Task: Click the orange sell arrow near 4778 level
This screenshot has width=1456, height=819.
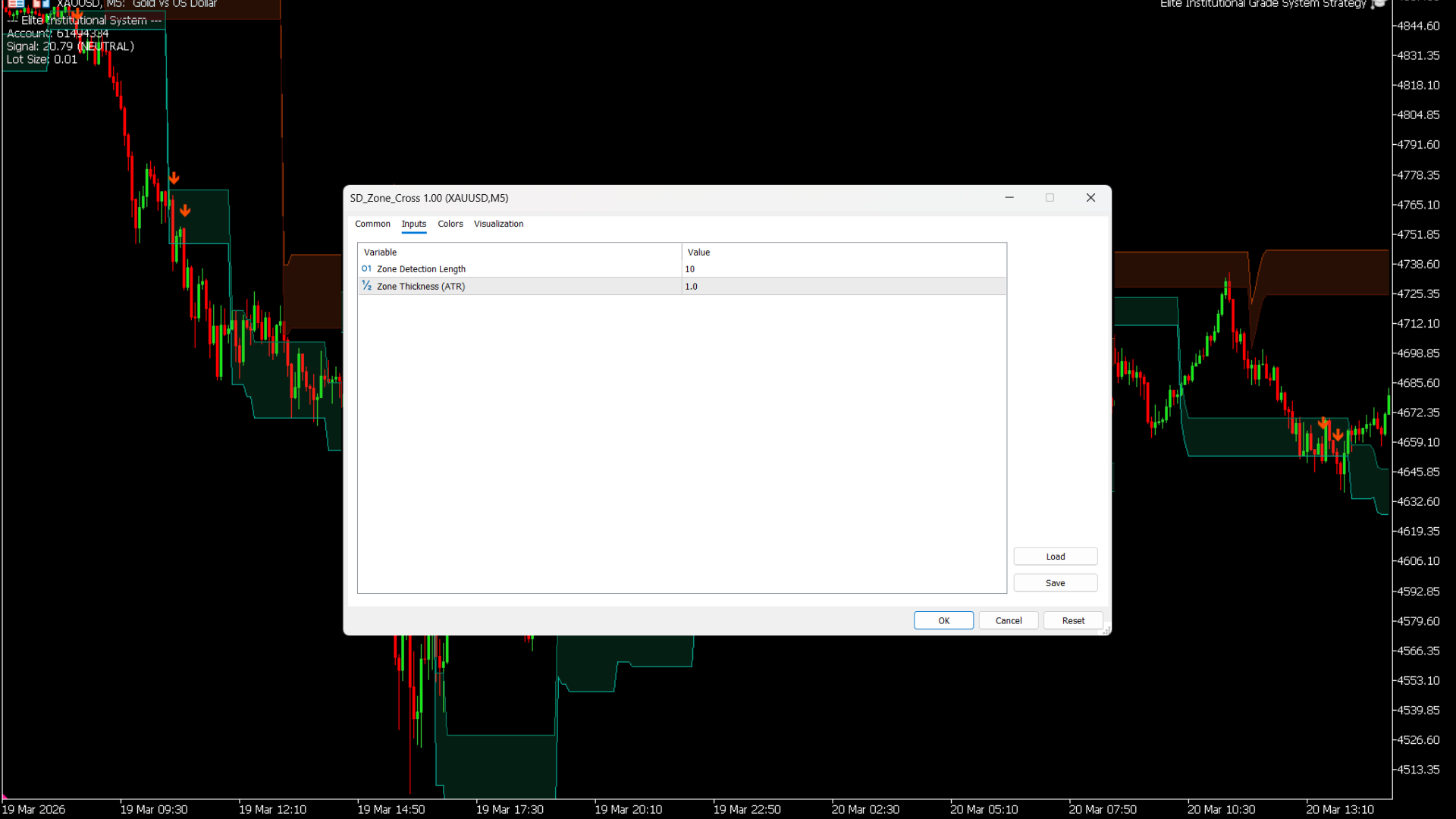Action: pos(174,178)
